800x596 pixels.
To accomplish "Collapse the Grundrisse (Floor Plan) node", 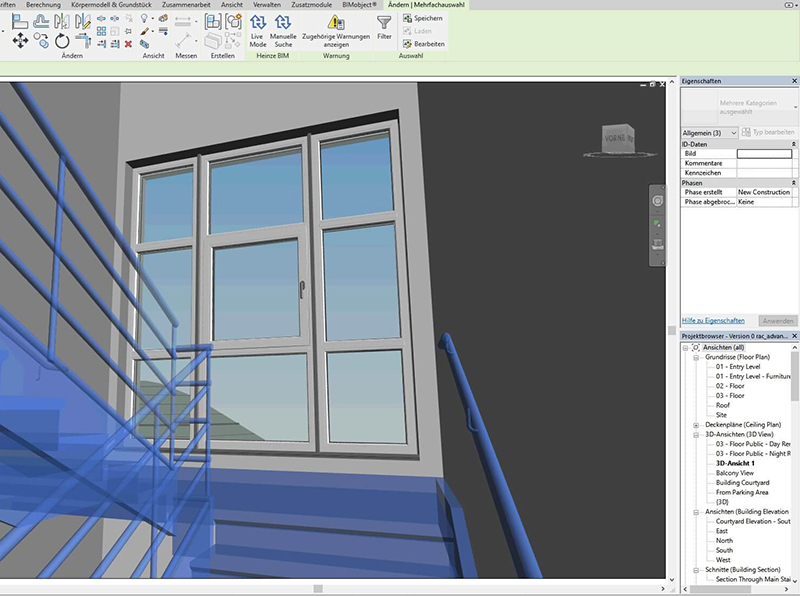I will point(696,356).
